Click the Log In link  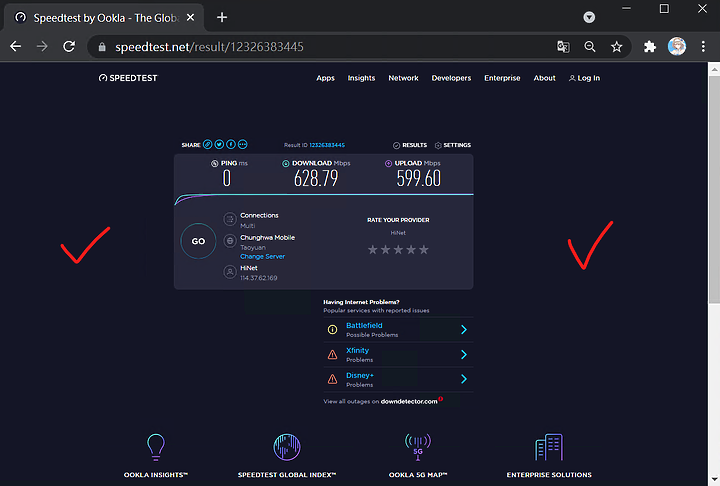click(585, 78)
